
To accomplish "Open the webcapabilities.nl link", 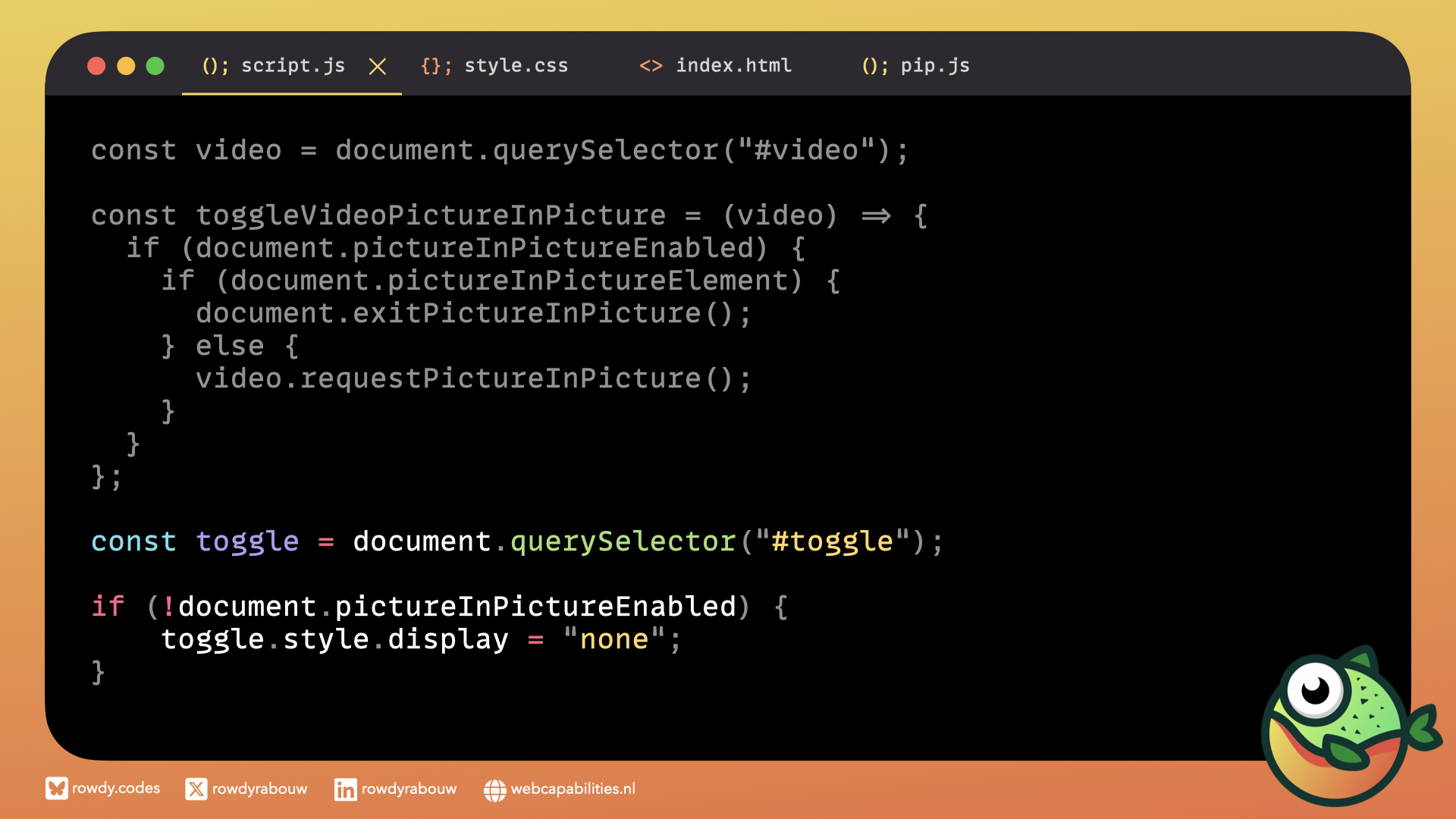I will (x=573, y=789).
